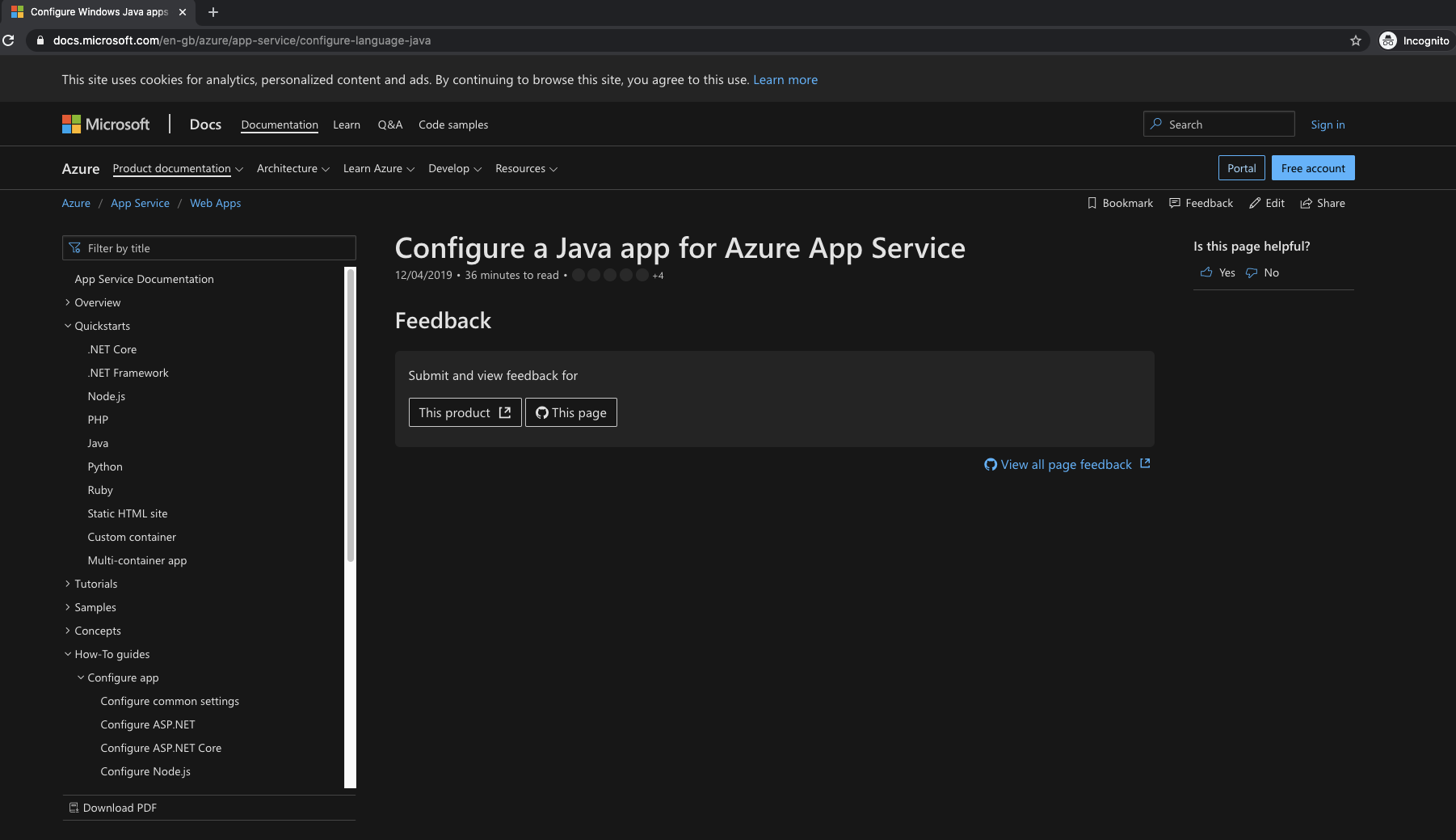This screenshot has height=840, width=1456.
Task: Open the Architecture dropdown menu
Action: point(293,168)
